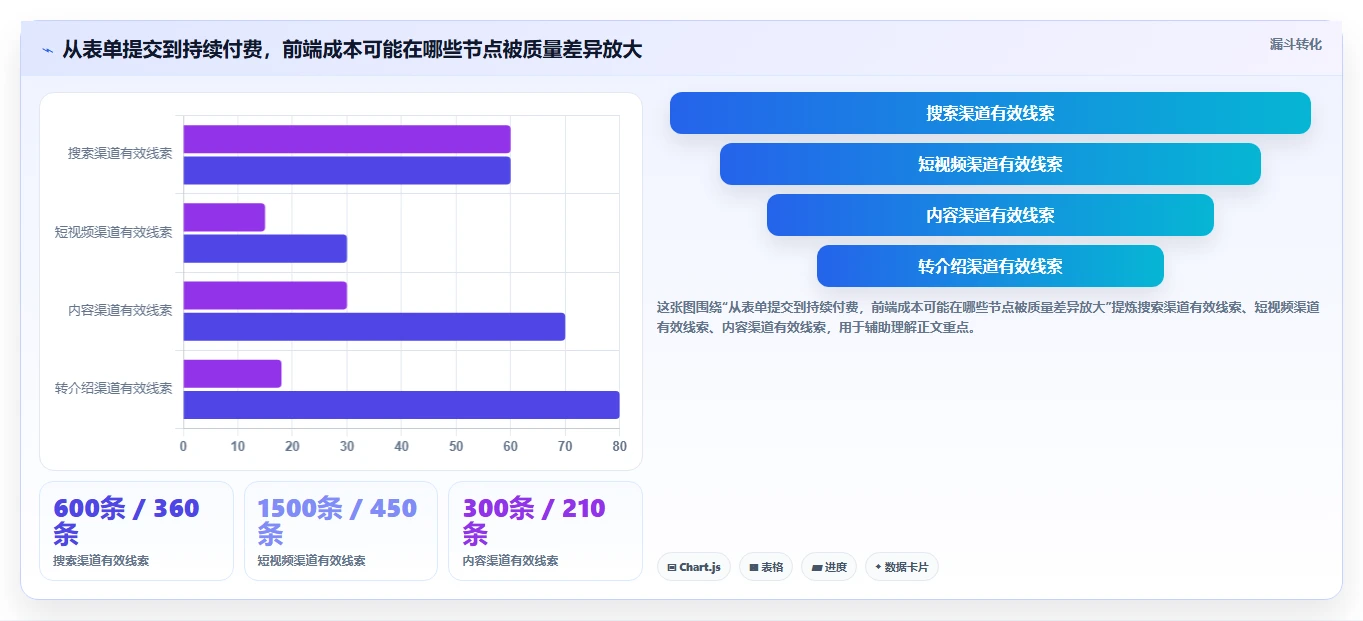
Task: Click the x-axis tick value 10
Action: tap(238, 446)
